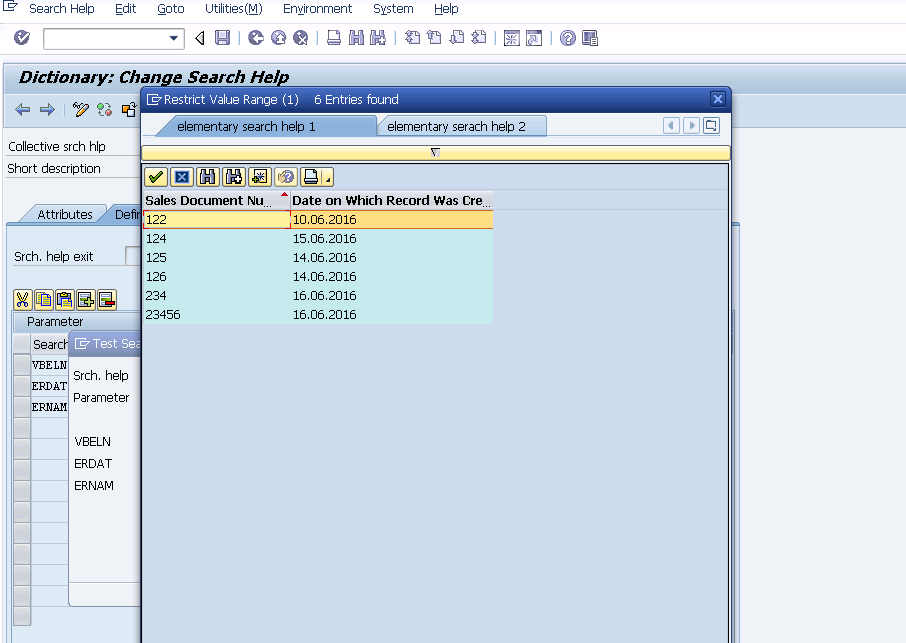Delete a row using the red minus icon

coord(106,300)
